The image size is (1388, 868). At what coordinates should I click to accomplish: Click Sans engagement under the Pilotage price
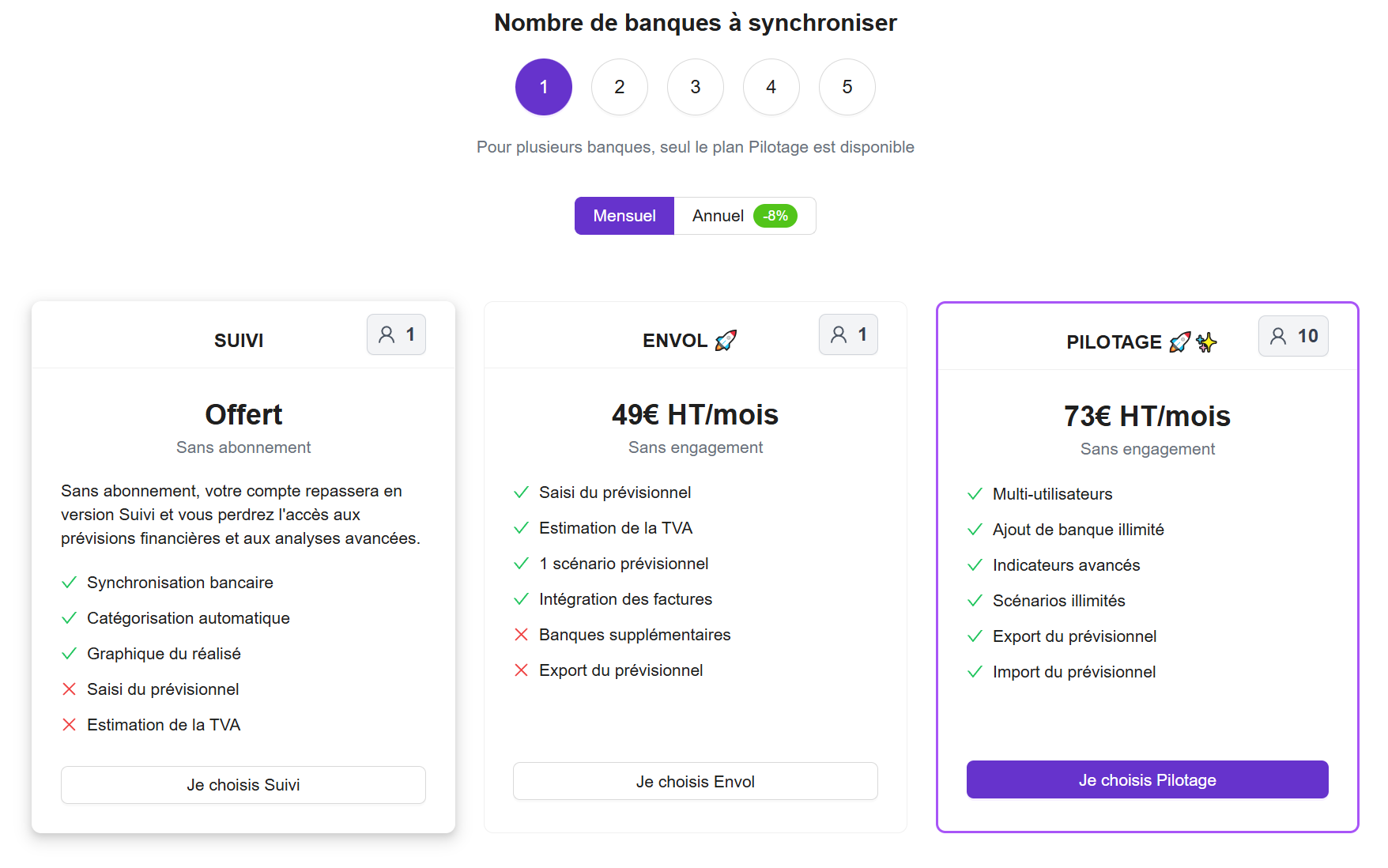tap(1148, 449)
